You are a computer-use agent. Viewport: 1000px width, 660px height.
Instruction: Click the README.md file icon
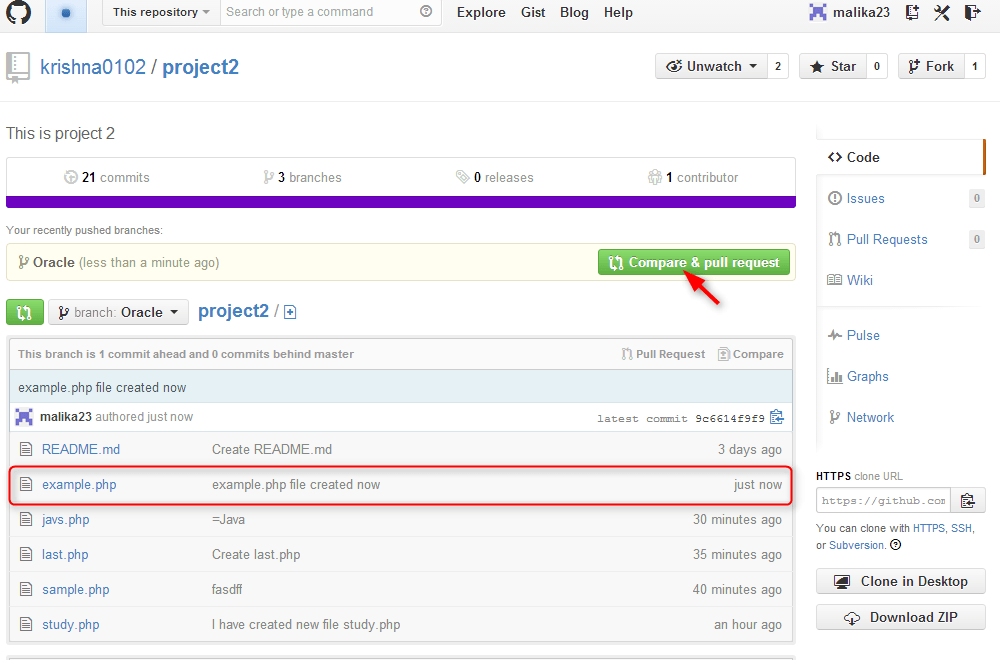pyautogui.click(x=26, y=450)
